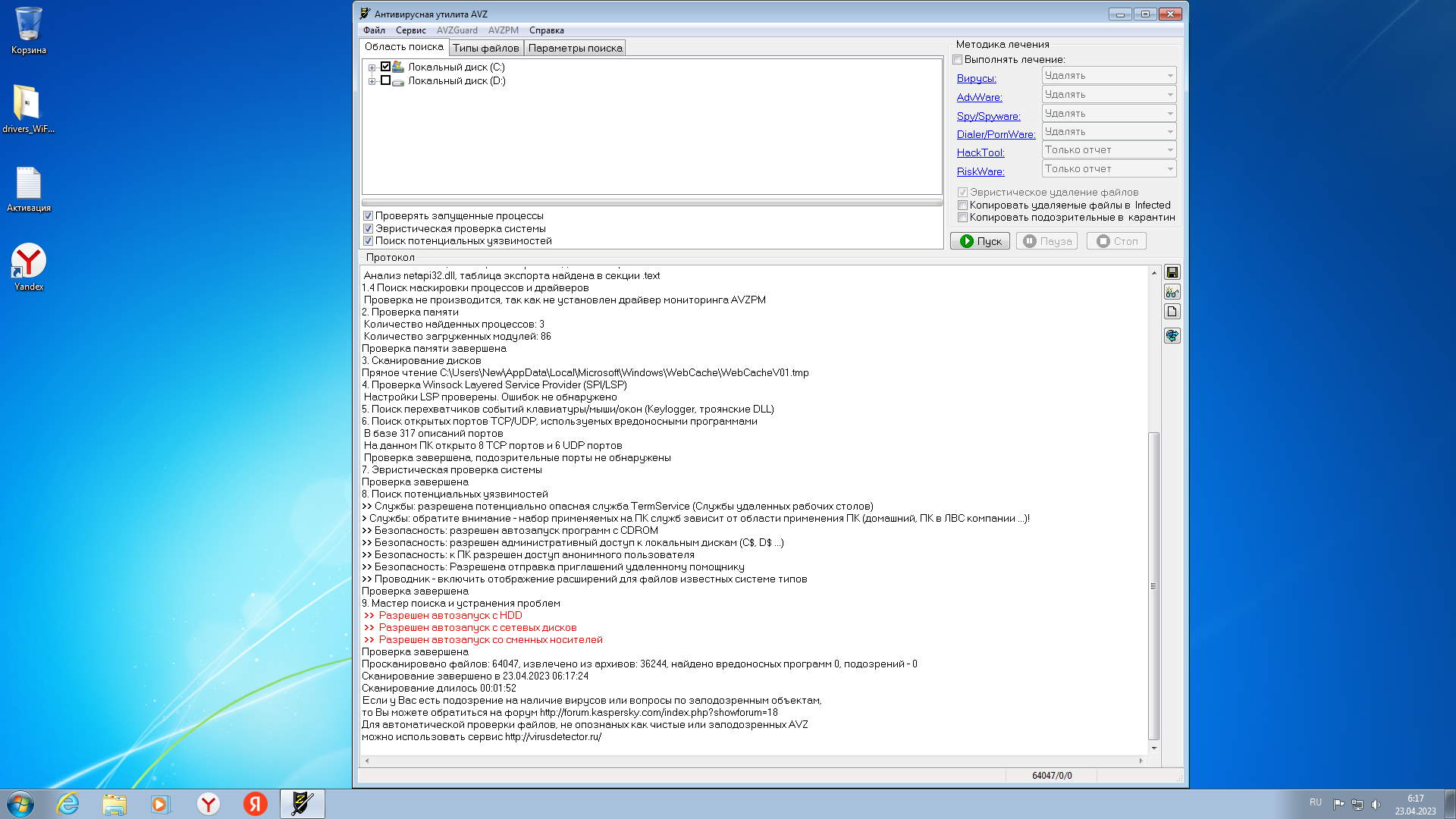Click the blank page clear protocol icon

[1172, 312]
